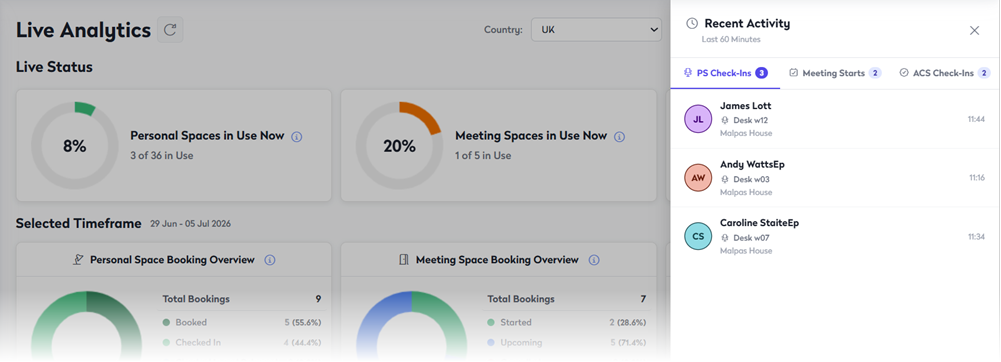Select the PS Check-Ins tab

tap(725, 73)
